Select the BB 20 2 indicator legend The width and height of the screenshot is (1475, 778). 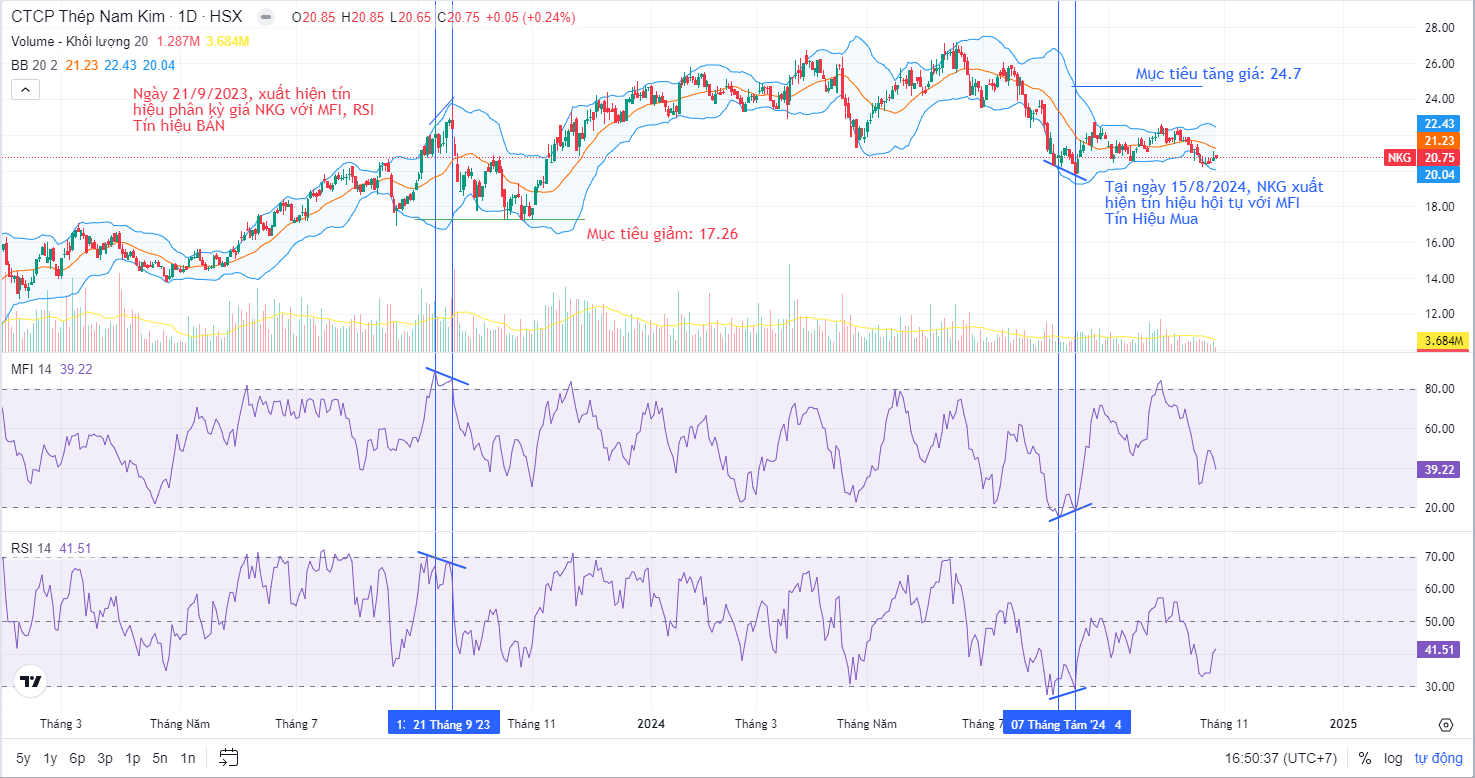point(34,65)
